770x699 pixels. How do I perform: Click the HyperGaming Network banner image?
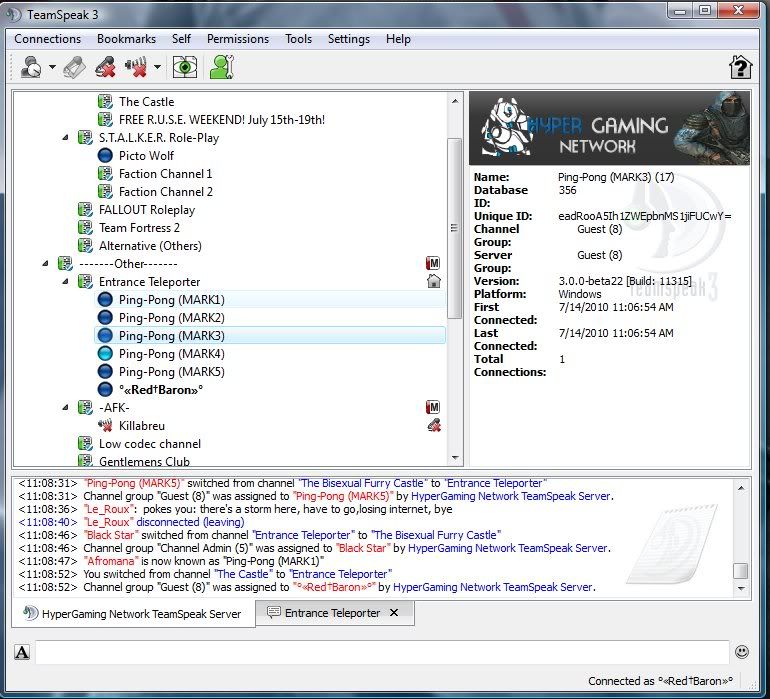609,128
